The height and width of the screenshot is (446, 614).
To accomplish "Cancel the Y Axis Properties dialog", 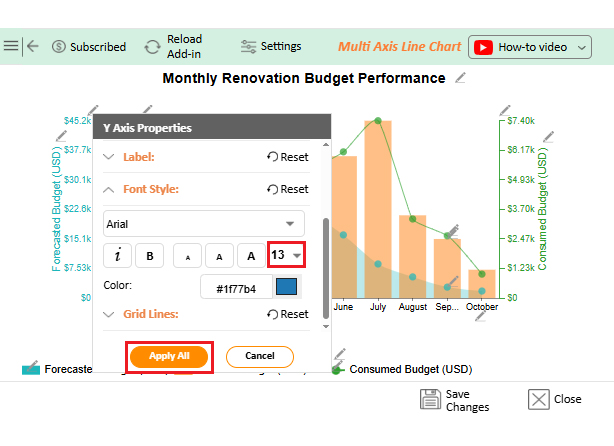I will [259, 356].
